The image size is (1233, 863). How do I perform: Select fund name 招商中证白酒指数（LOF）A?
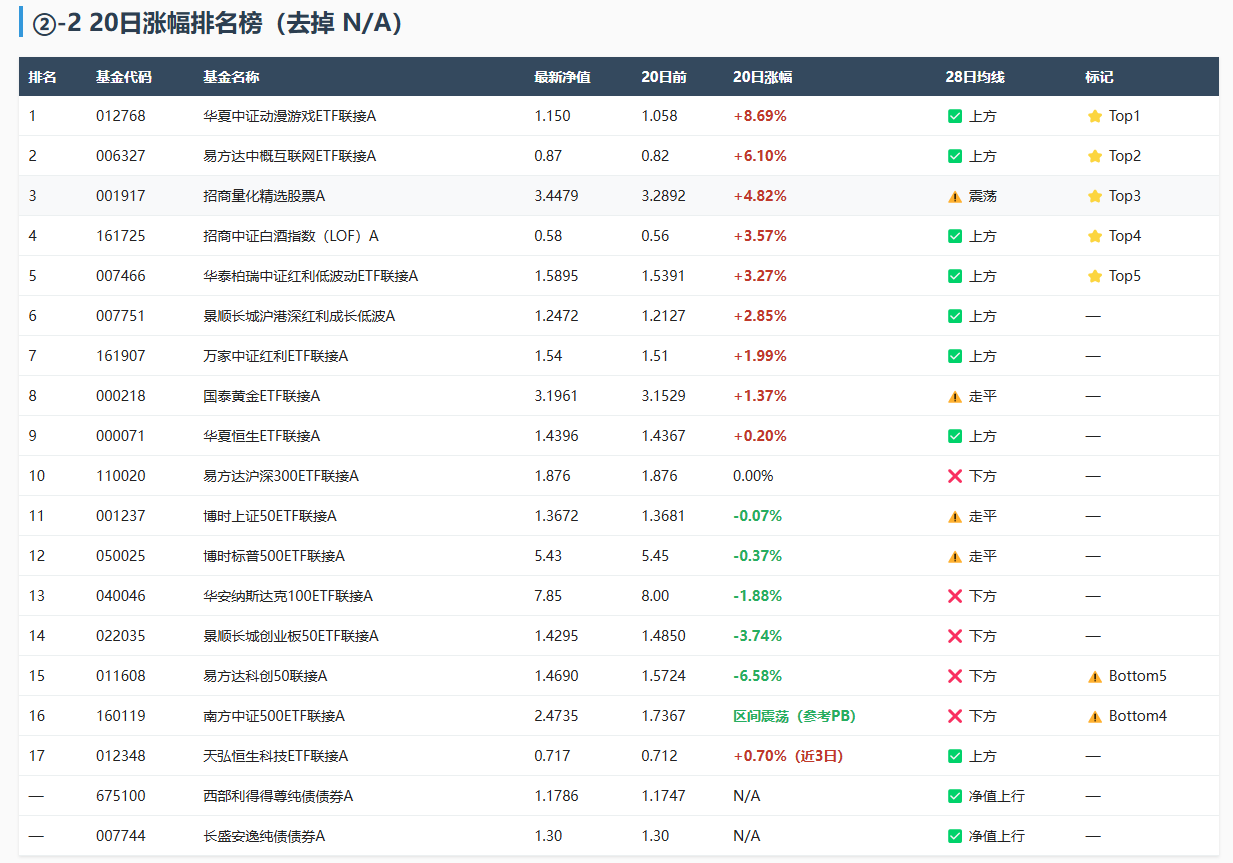click(291, 236)
